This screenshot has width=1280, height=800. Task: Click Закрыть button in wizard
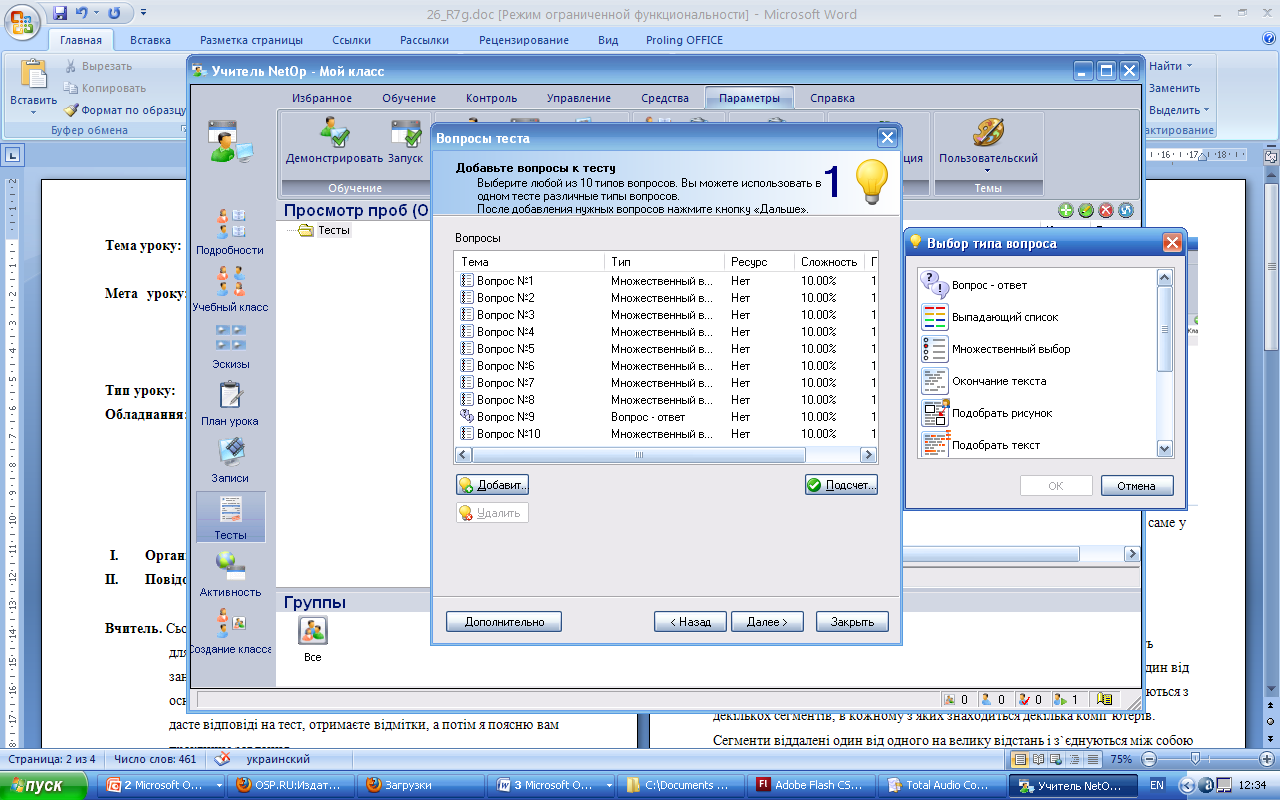[x=852, y=622]
